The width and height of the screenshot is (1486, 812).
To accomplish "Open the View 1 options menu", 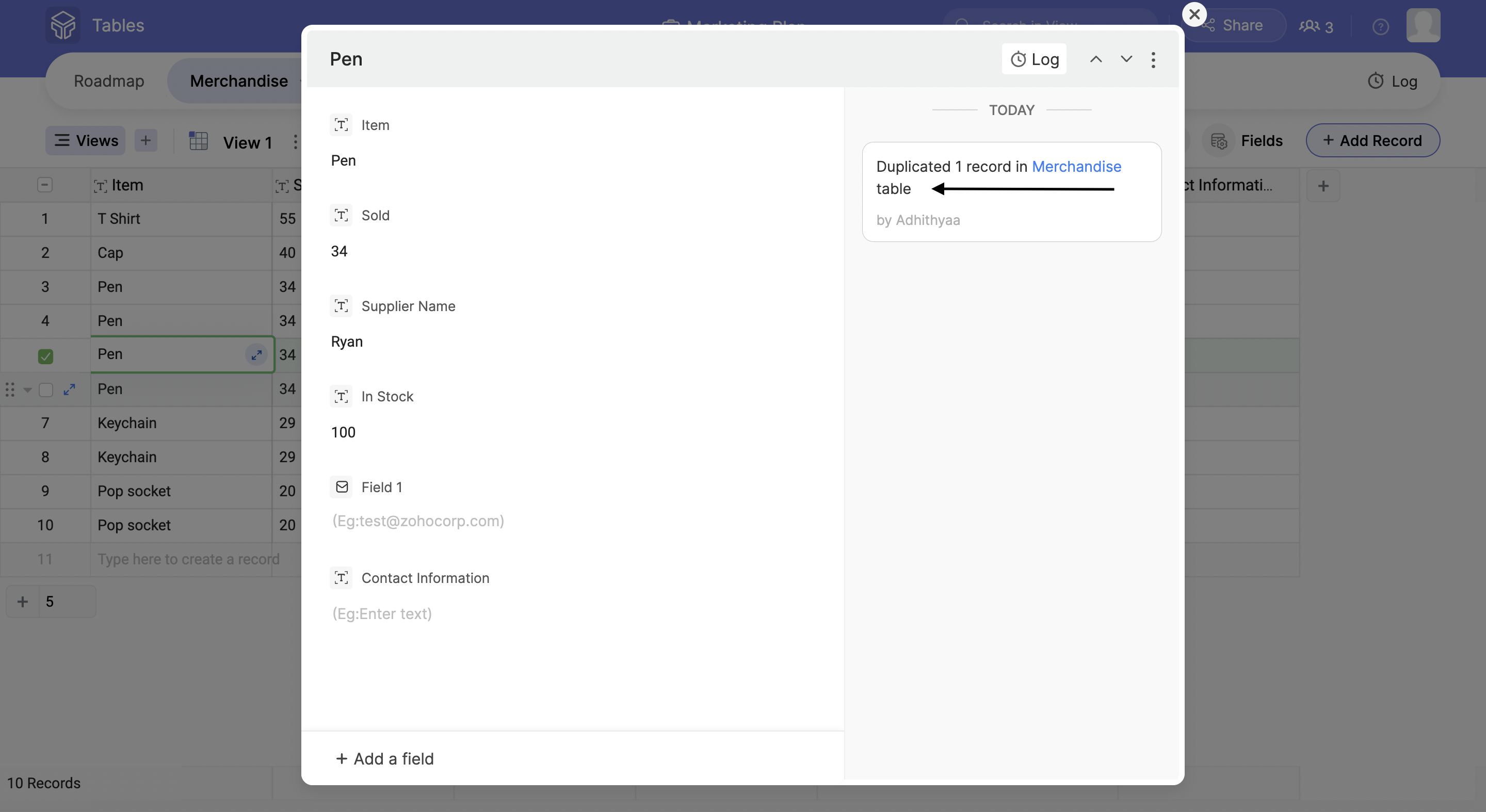I will click(295, 142).
